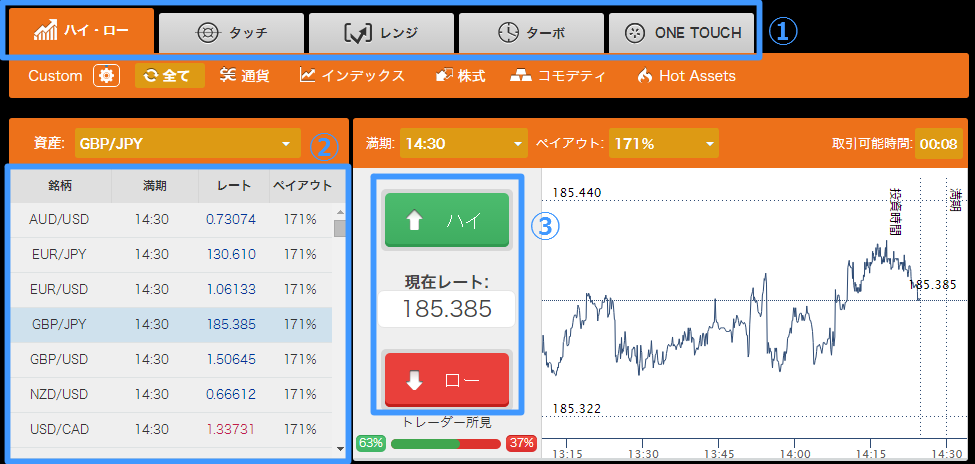
Task: Filter assets by 株式
Action: click(x=461, y=76)
